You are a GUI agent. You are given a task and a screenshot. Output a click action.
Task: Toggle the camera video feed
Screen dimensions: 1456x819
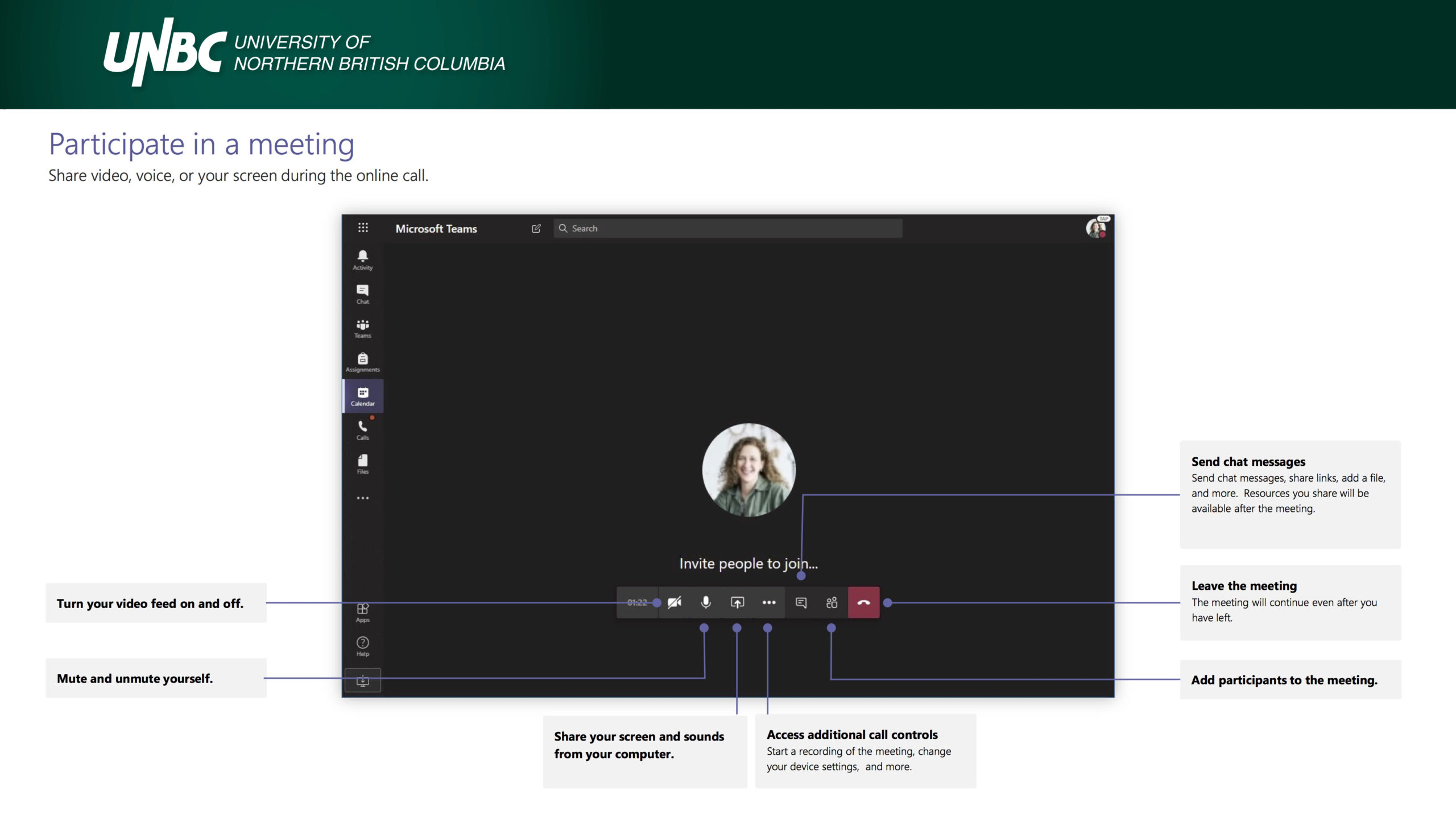tap(675, 602)
